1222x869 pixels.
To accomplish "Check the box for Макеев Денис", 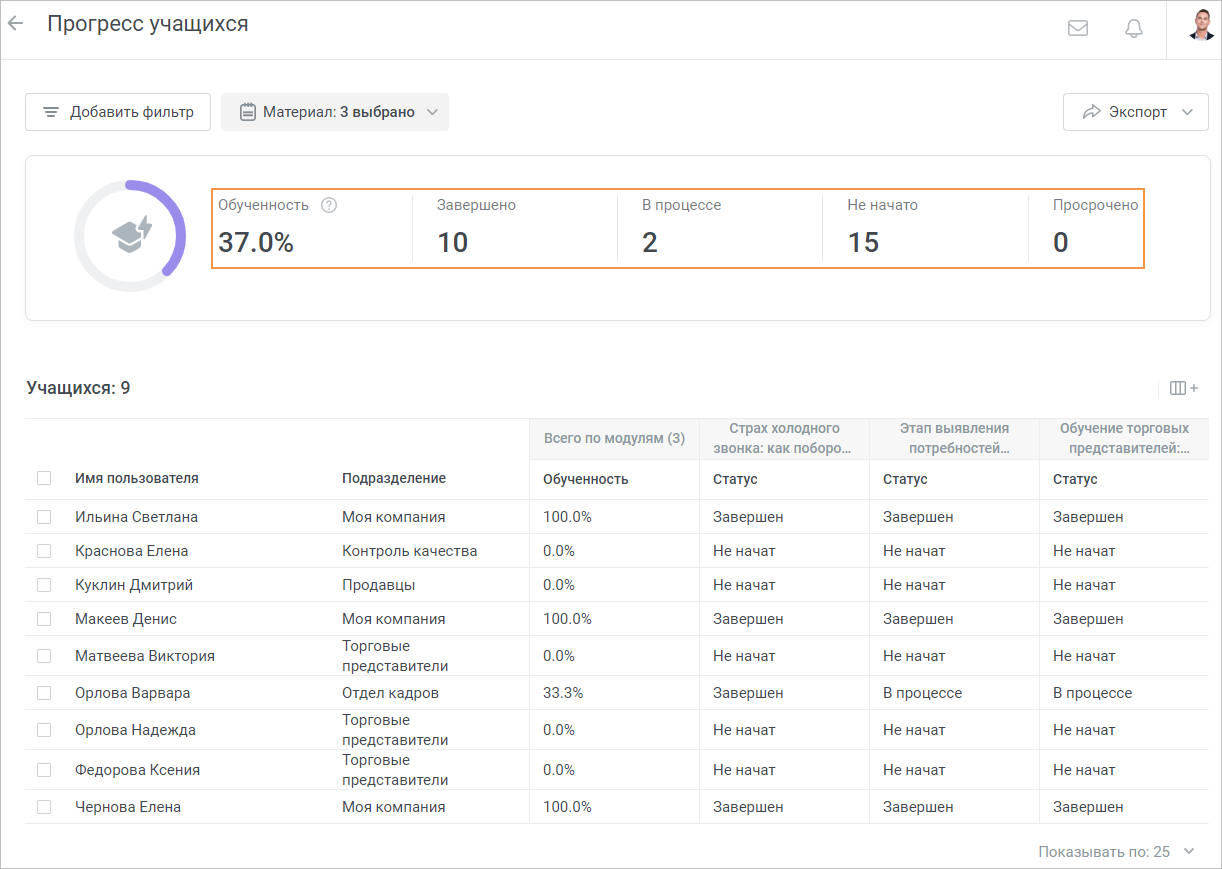I will [x=44, y=619].
